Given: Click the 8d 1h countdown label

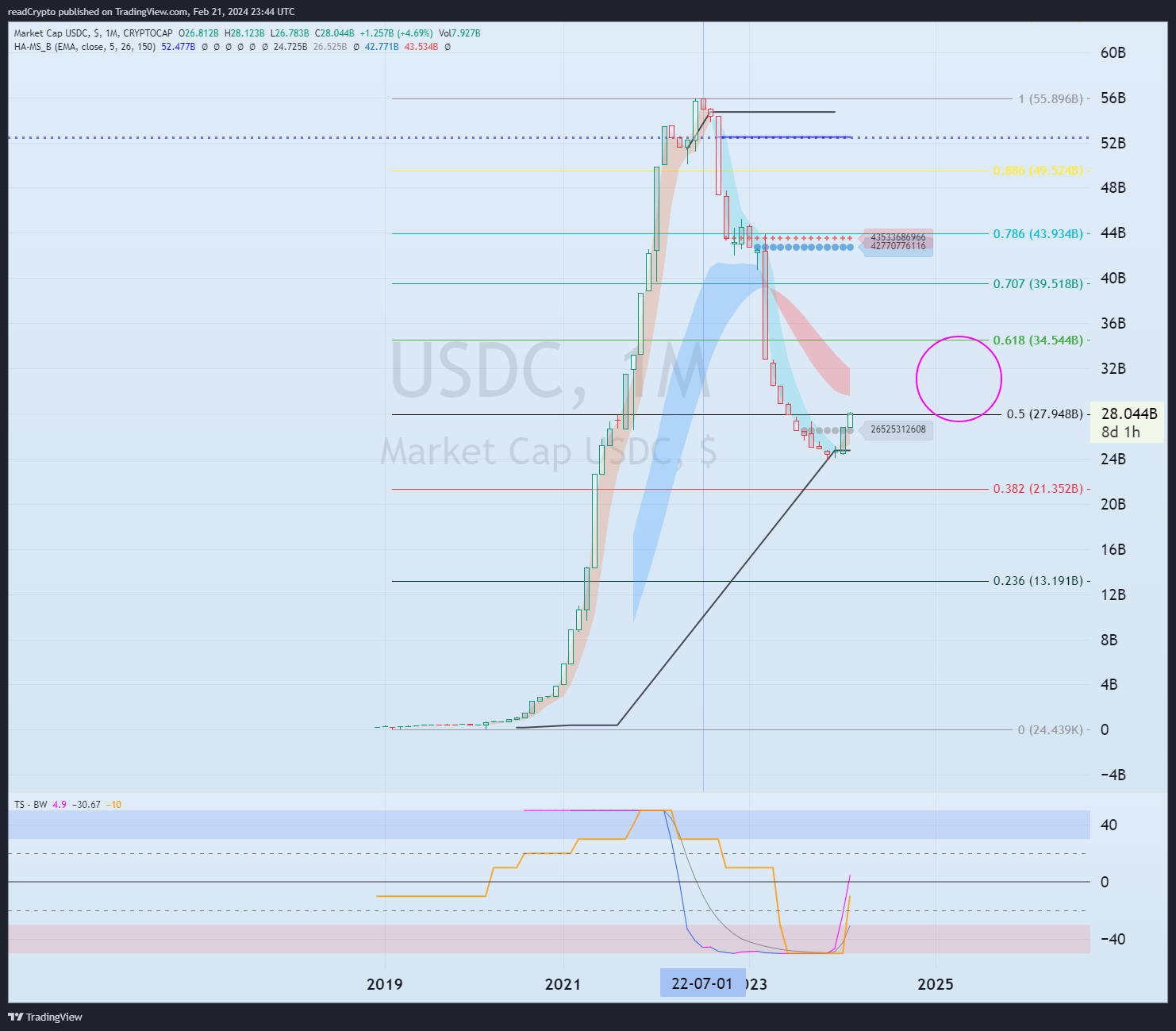Looking at the screenshot, I should coord(1120,432).
